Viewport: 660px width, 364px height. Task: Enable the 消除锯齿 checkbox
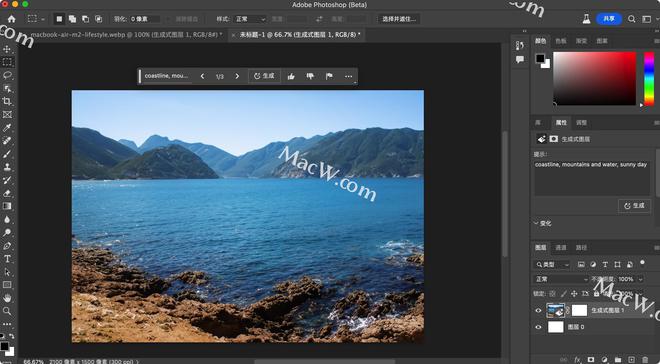(168, 19)
